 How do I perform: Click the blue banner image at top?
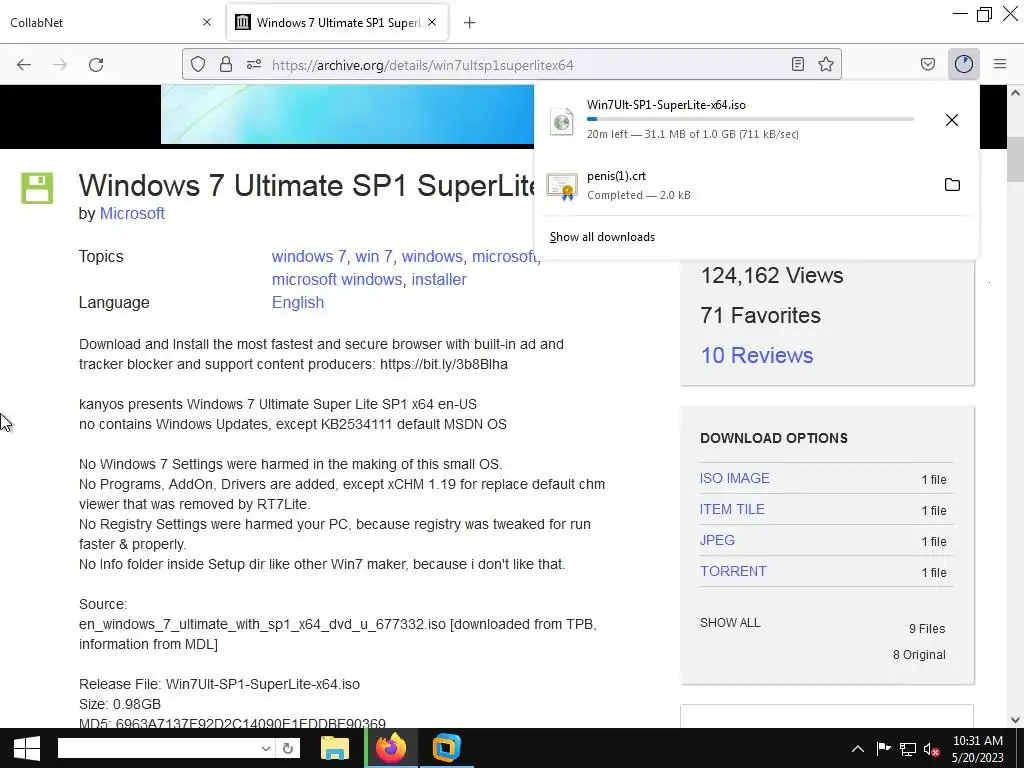pos(347,114)
